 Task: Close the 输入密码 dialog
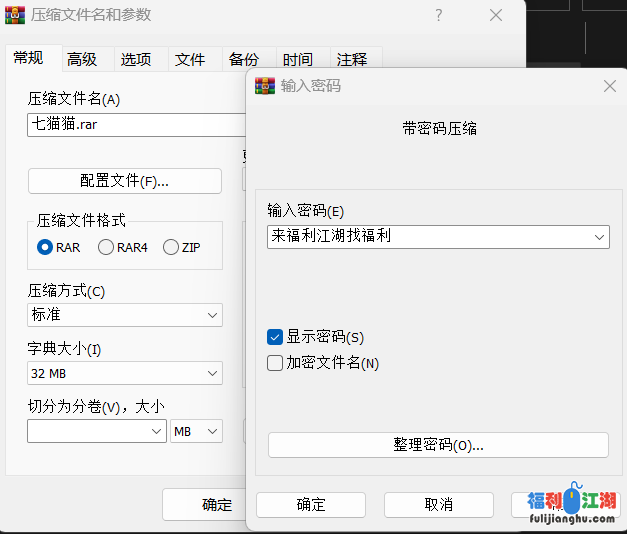609,86
